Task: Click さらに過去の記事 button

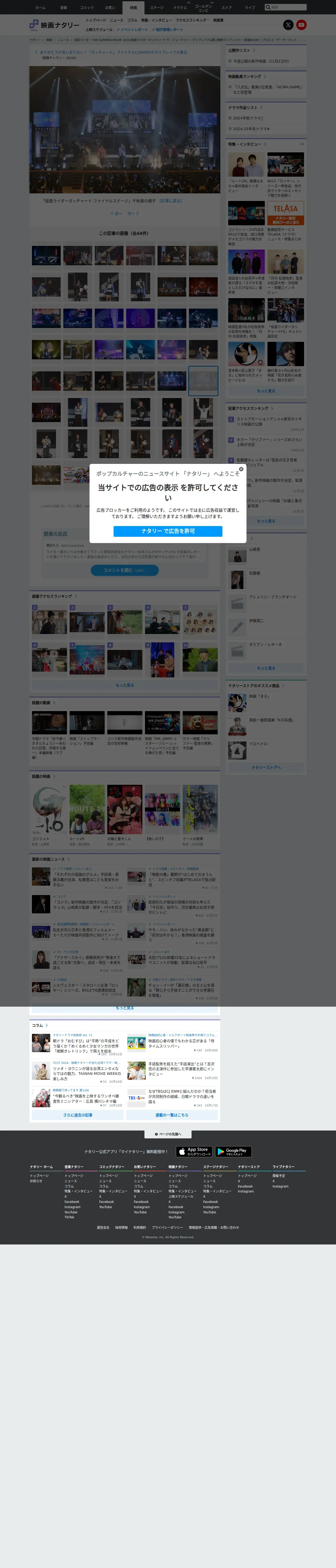Action: tap(77, 1115)
